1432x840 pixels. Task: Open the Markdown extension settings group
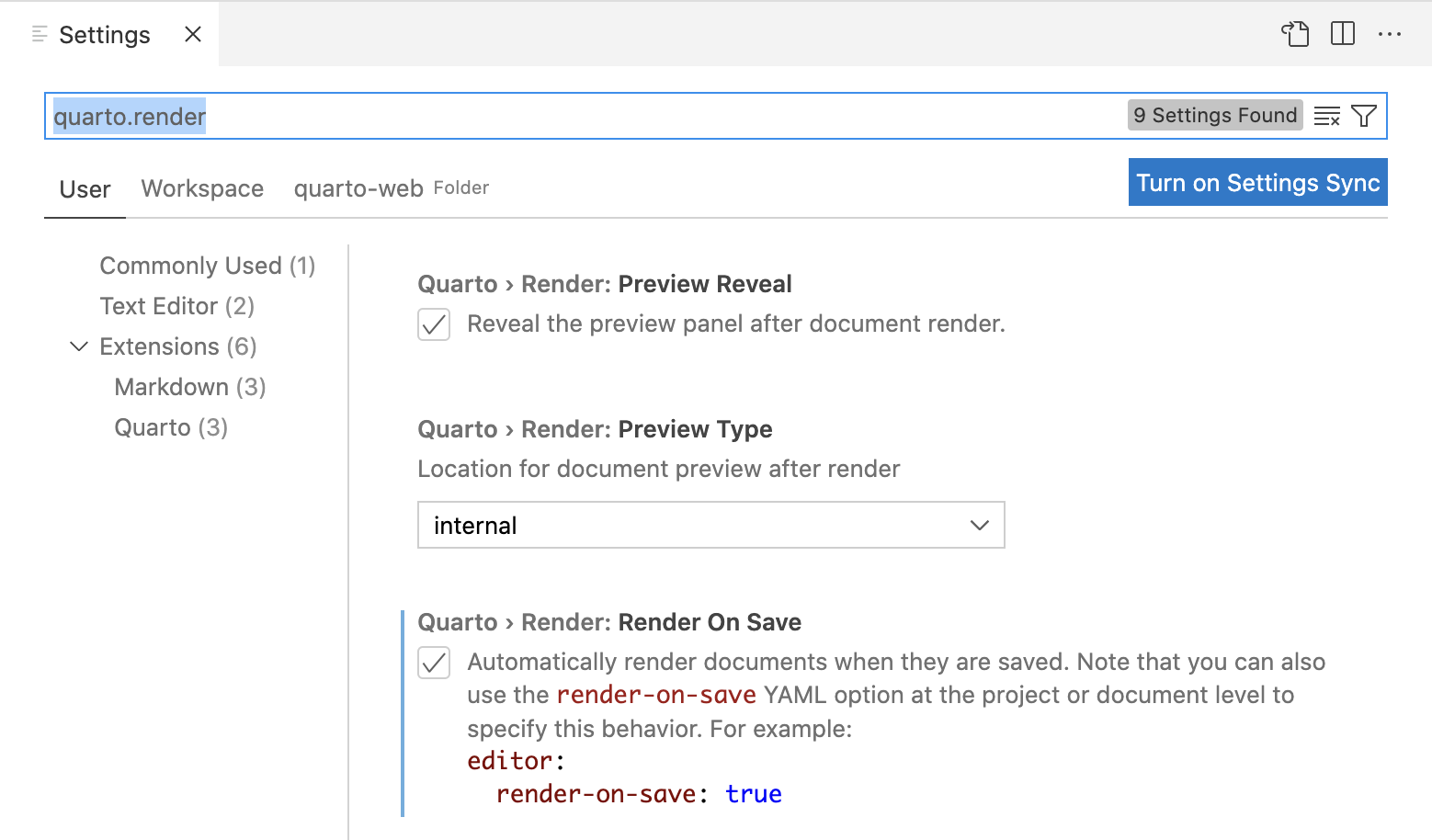coord(189,387)
